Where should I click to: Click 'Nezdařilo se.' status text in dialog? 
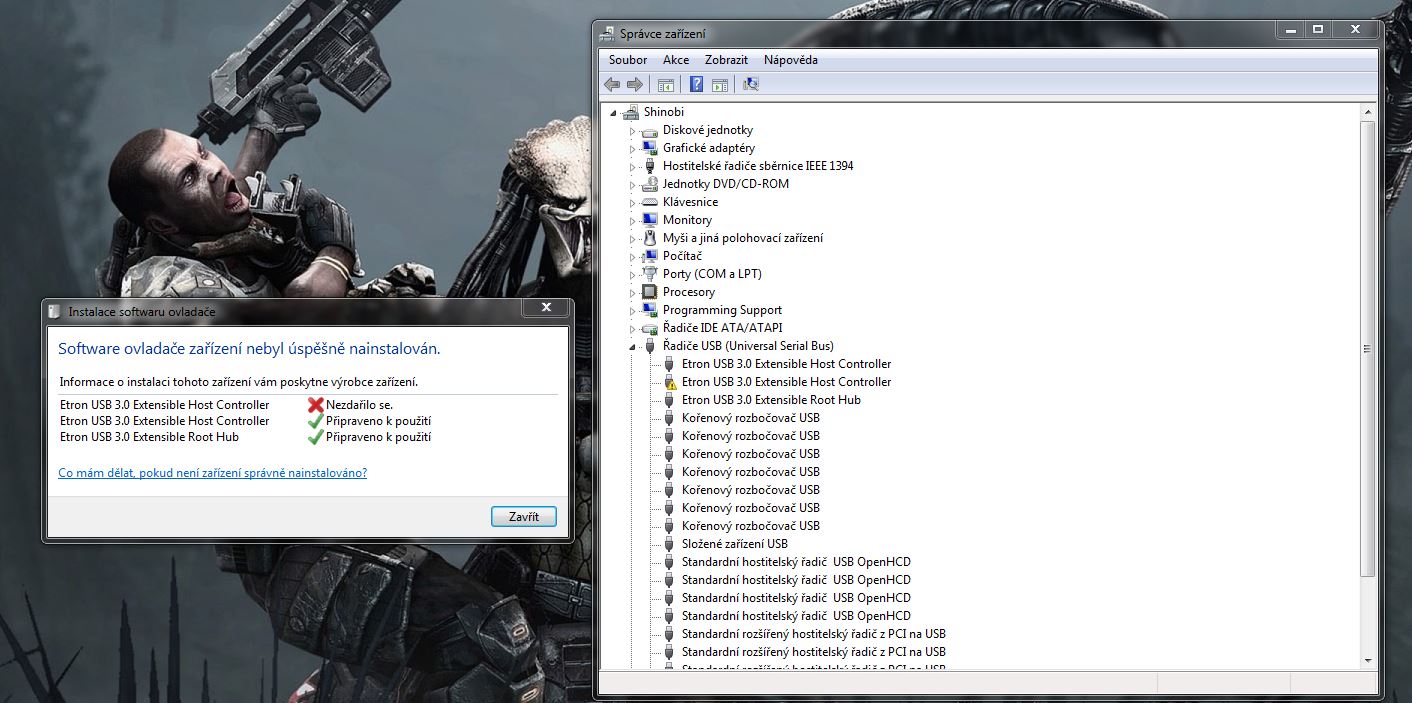click(x=359, y=405)
